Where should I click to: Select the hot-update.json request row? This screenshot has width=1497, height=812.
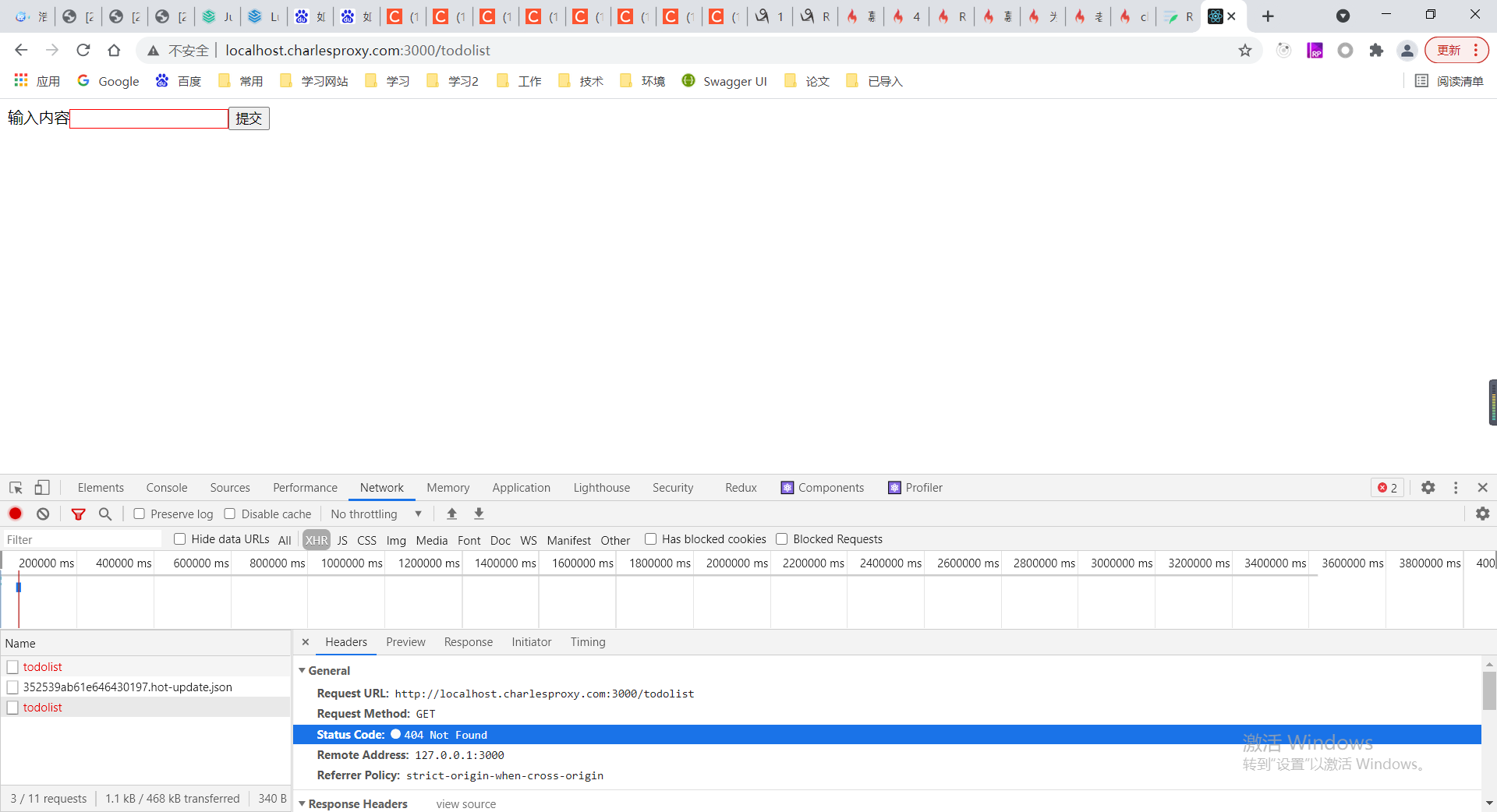(x=146, y=687)
